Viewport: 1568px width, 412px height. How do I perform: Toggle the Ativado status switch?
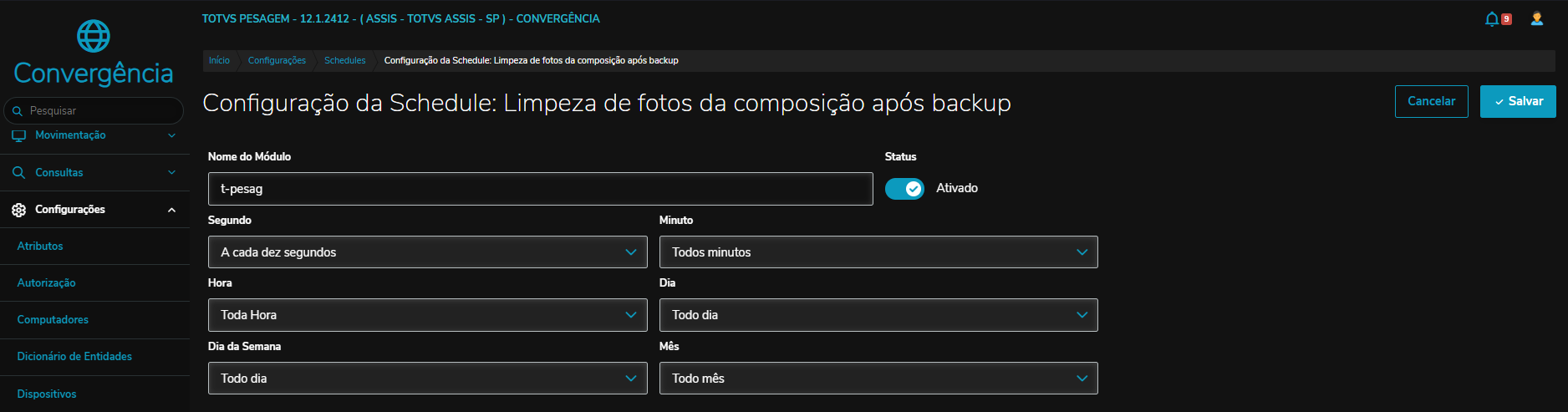click(x=904, y=189)
